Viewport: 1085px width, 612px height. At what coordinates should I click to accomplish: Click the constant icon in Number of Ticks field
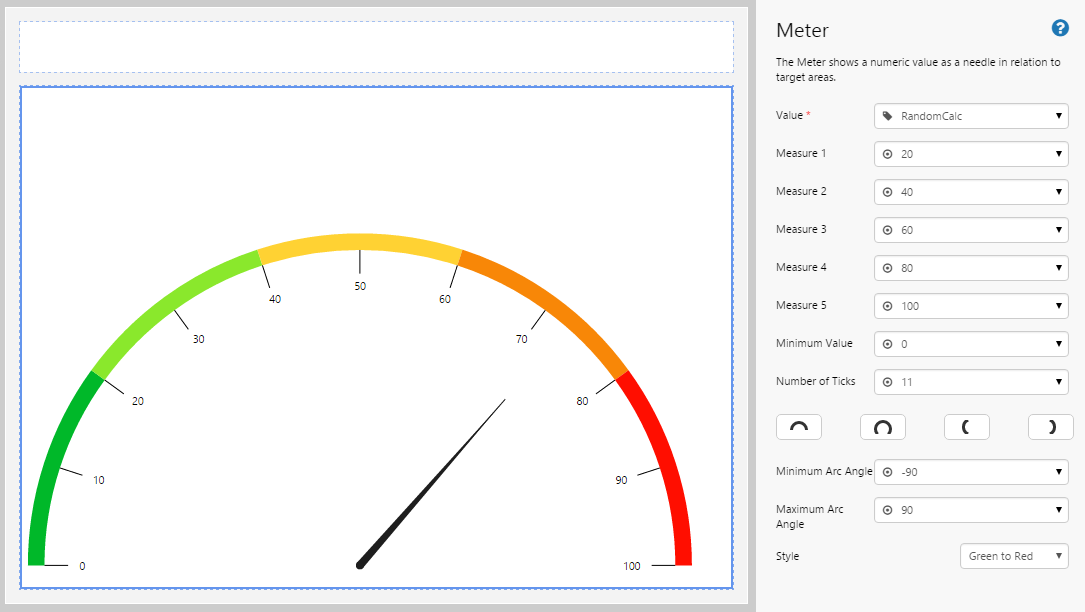pos(887,382)
